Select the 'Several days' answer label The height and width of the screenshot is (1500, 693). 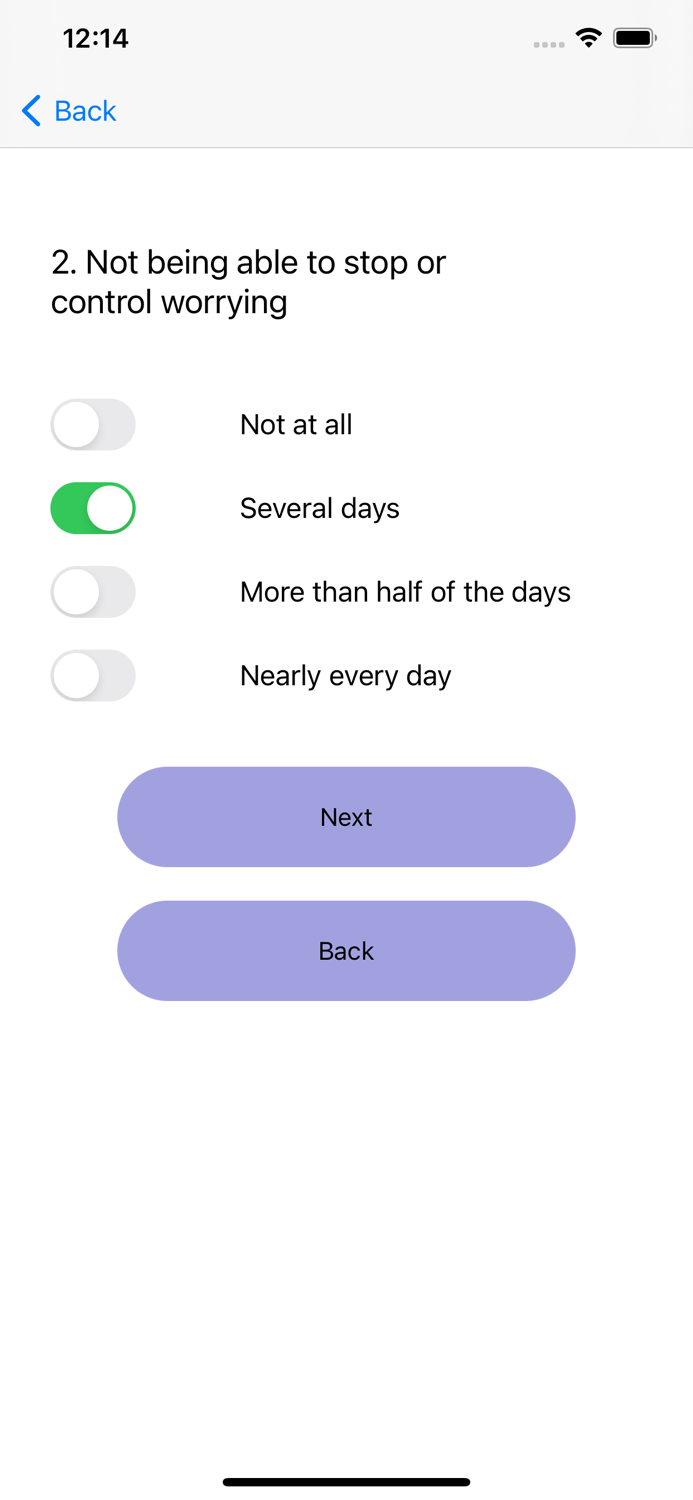[x=319, y=508]
